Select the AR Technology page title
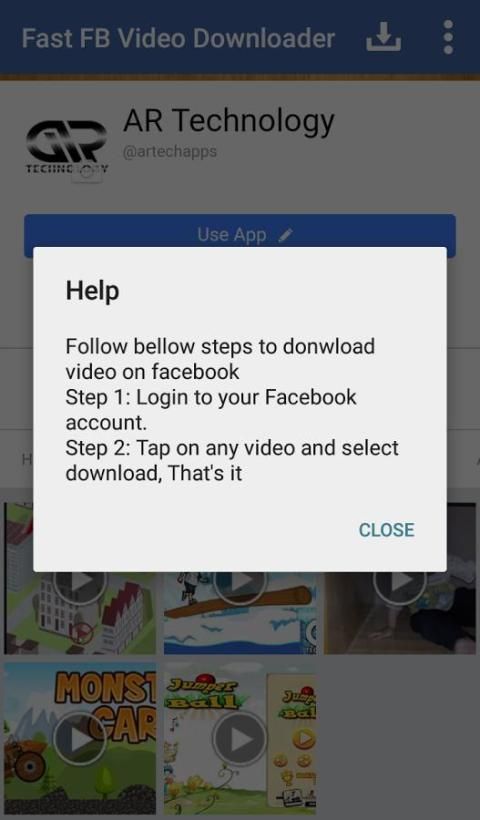Image resolution: width=480 pixels, height=820 pixels. (x=228, y=120)
